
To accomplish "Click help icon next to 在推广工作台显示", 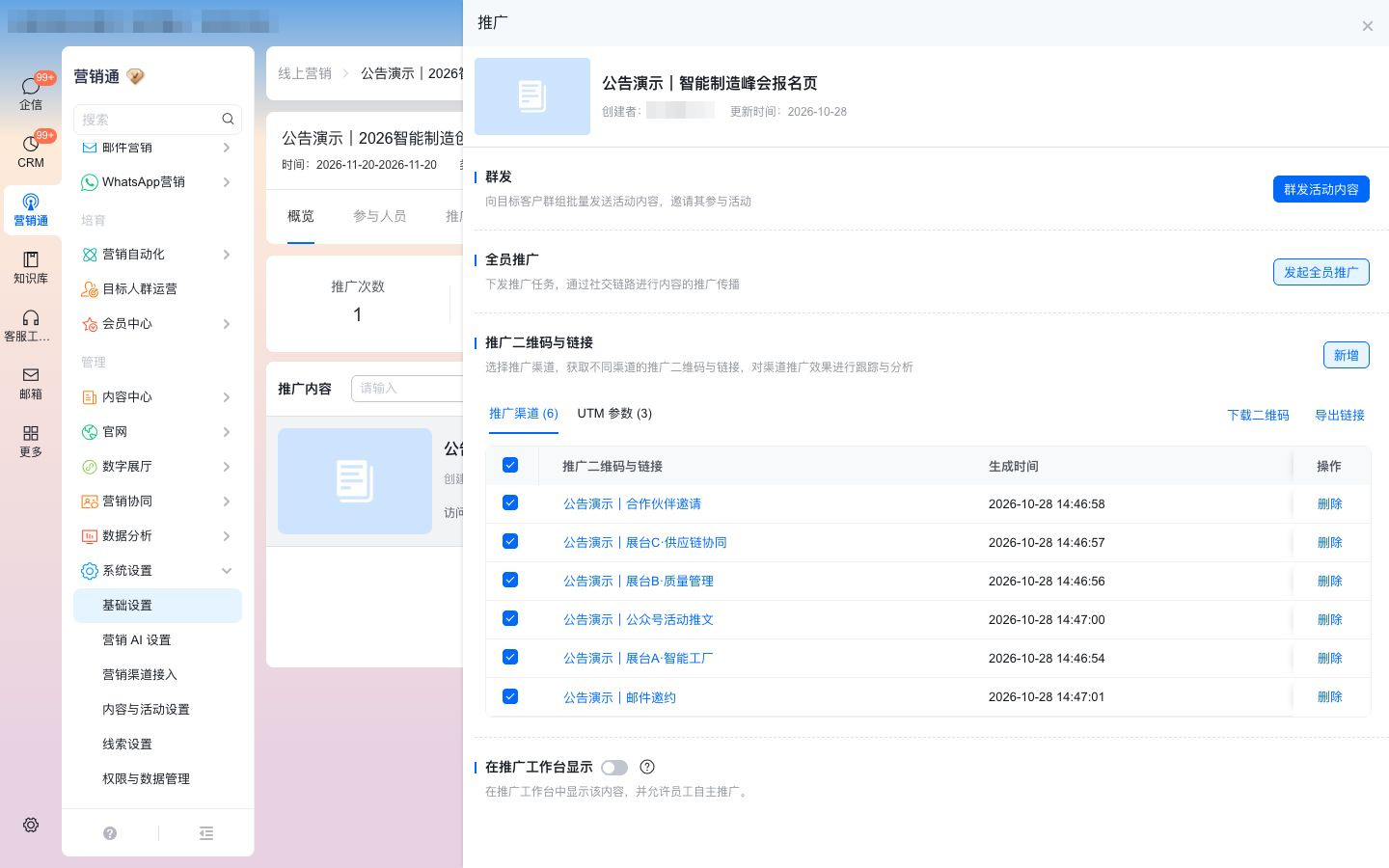I will click(647, 767).
